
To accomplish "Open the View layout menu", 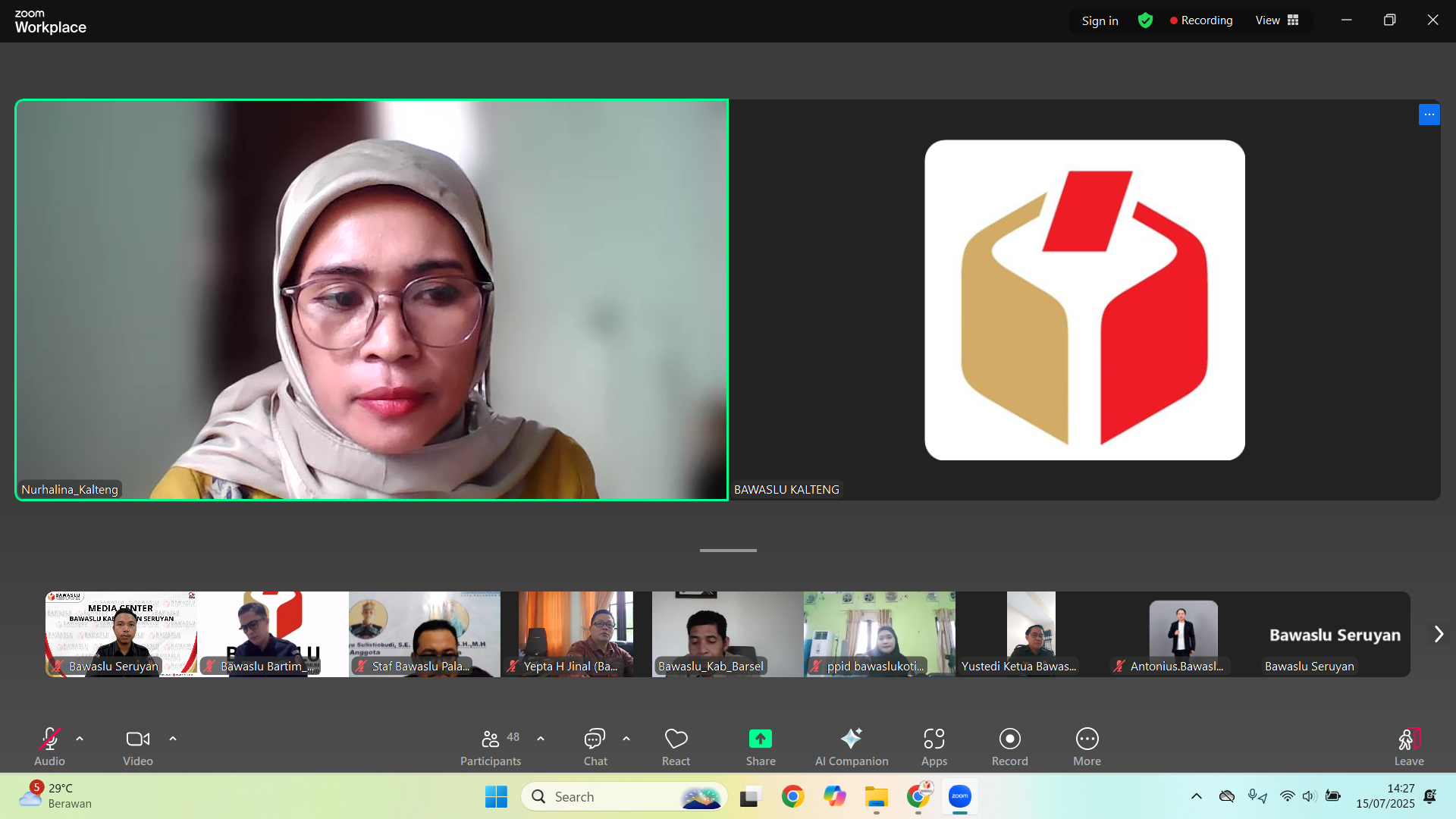I will (x=1277, y=20).
